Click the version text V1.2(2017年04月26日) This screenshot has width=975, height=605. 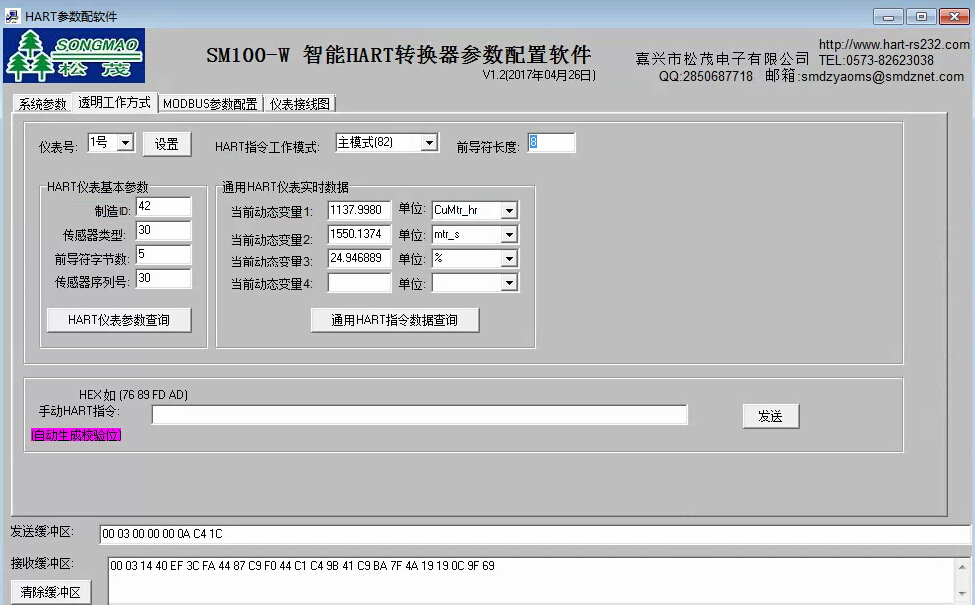click(x=539, y=75)
